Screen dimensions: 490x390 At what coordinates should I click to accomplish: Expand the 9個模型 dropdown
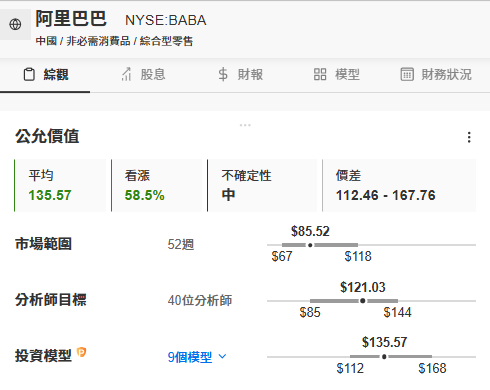197,357
